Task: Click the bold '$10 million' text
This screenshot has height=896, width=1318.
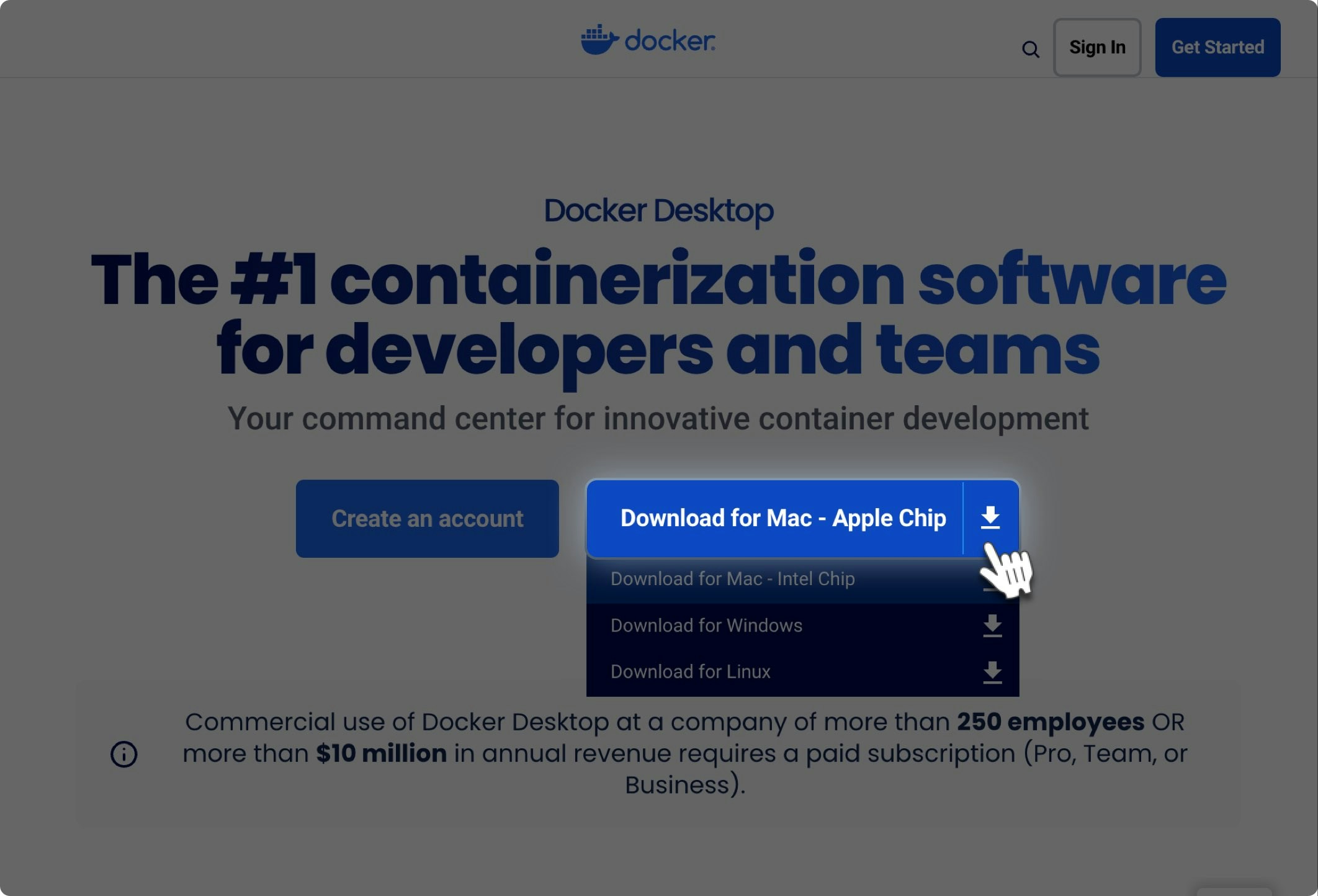Action: [x=381, y=753]
